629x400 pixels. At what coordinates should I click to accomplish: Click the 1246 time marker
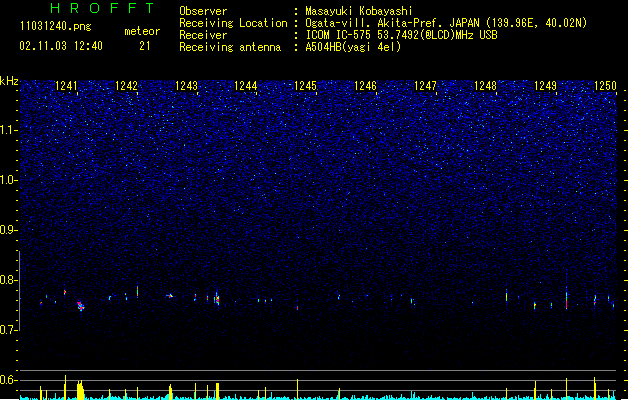pos(365,86)
